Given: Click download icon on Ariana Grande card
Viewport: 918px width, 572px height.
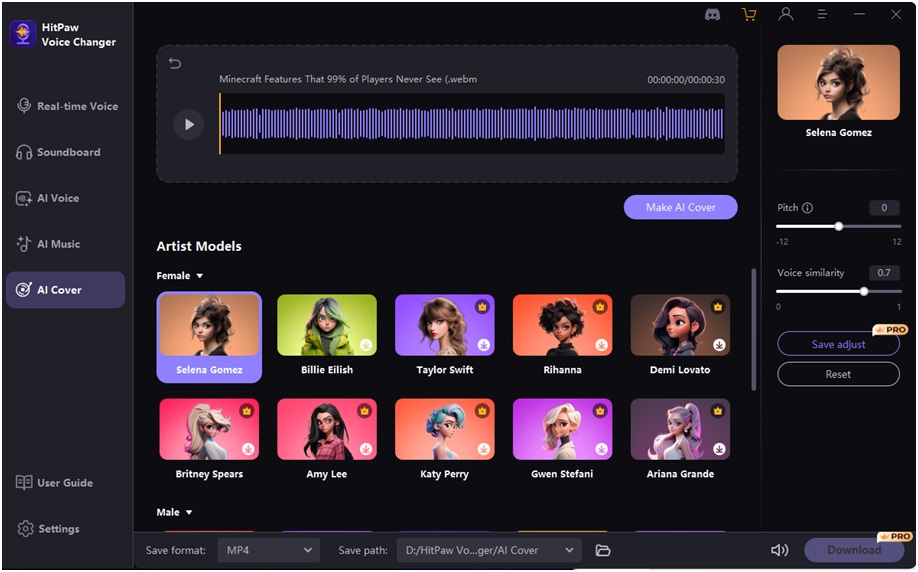Looking at the screenshot, I should click(x=719, y=449).
